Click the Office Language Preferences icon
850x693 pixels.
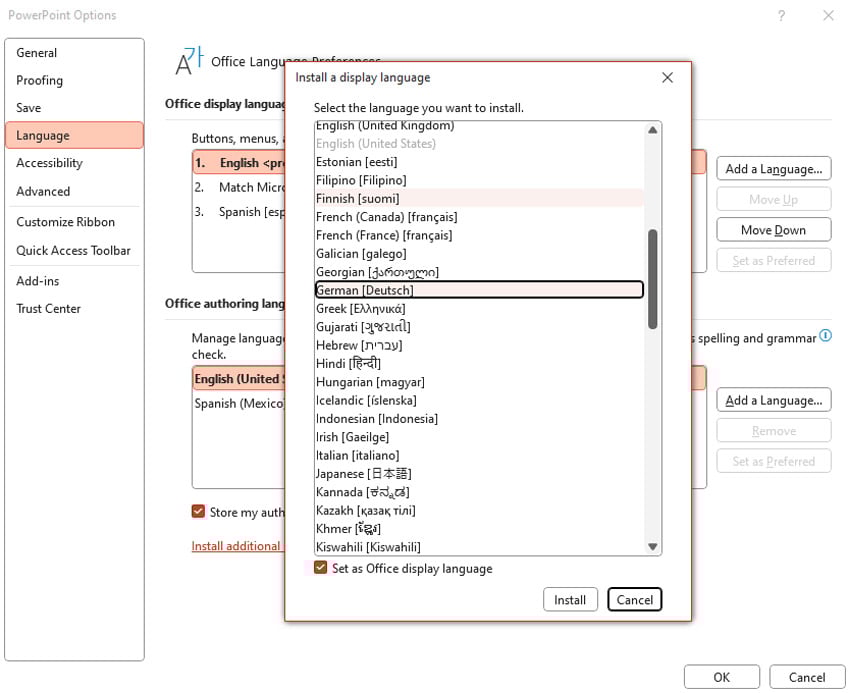click(x=189, y=61)
